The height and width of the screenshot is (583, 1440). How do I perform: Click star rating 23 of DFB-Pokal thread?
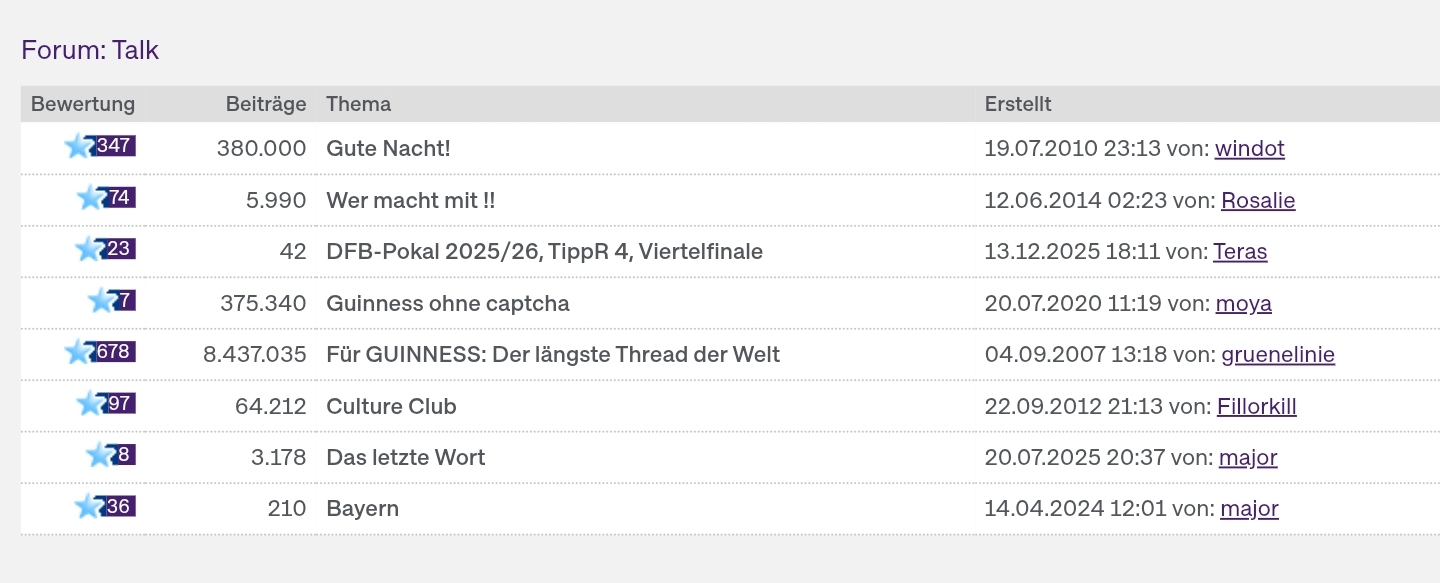tap(105, 249)
